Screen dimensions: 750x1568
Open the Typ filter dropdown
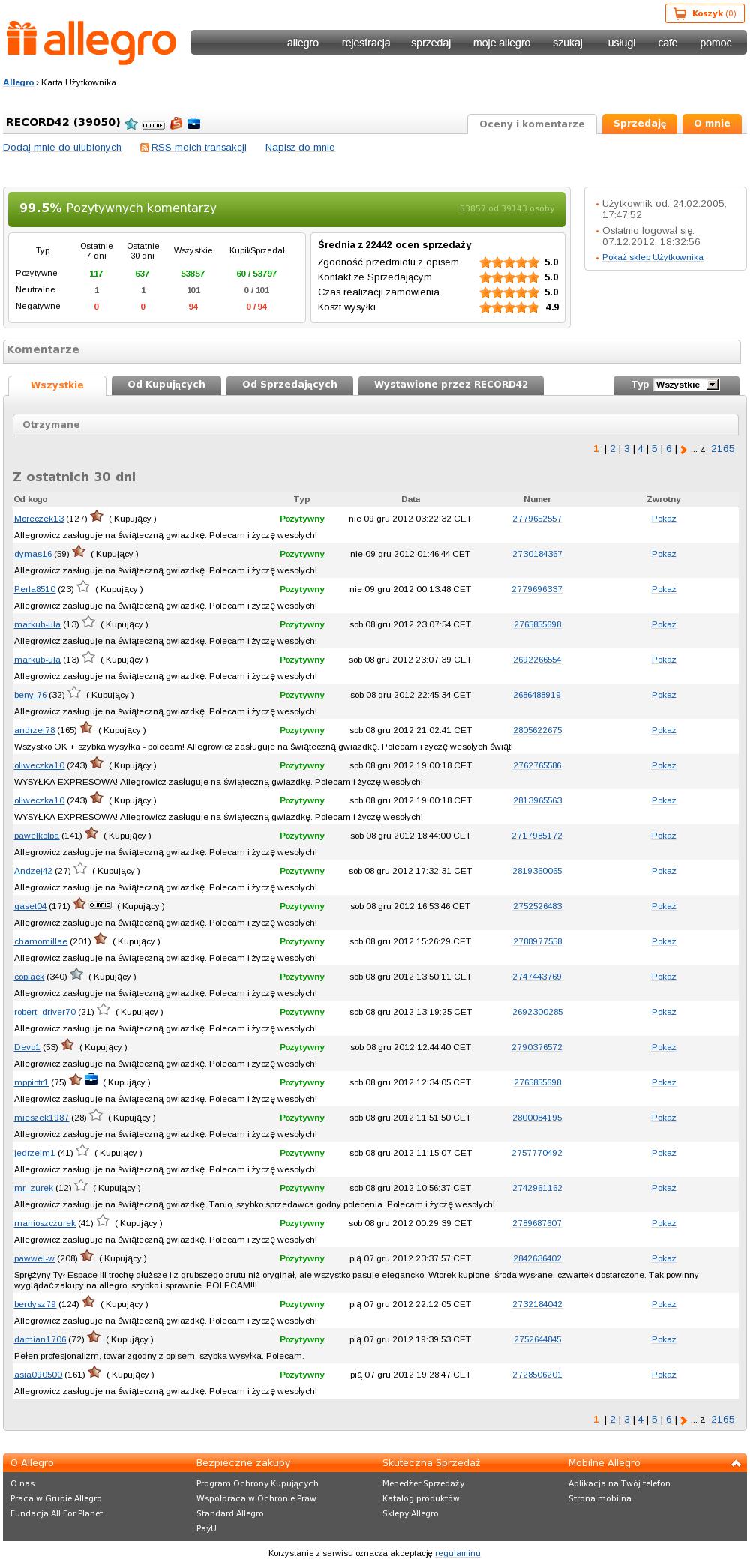[x=686, y=385]
